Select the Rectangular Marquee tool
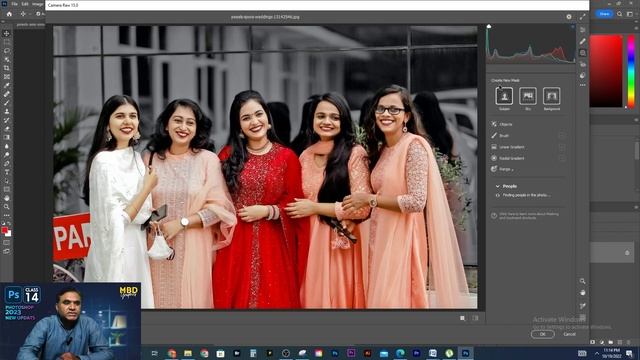The width and height of the screenshot is (640, 360). pyautogui.click(x=6, y=42)
